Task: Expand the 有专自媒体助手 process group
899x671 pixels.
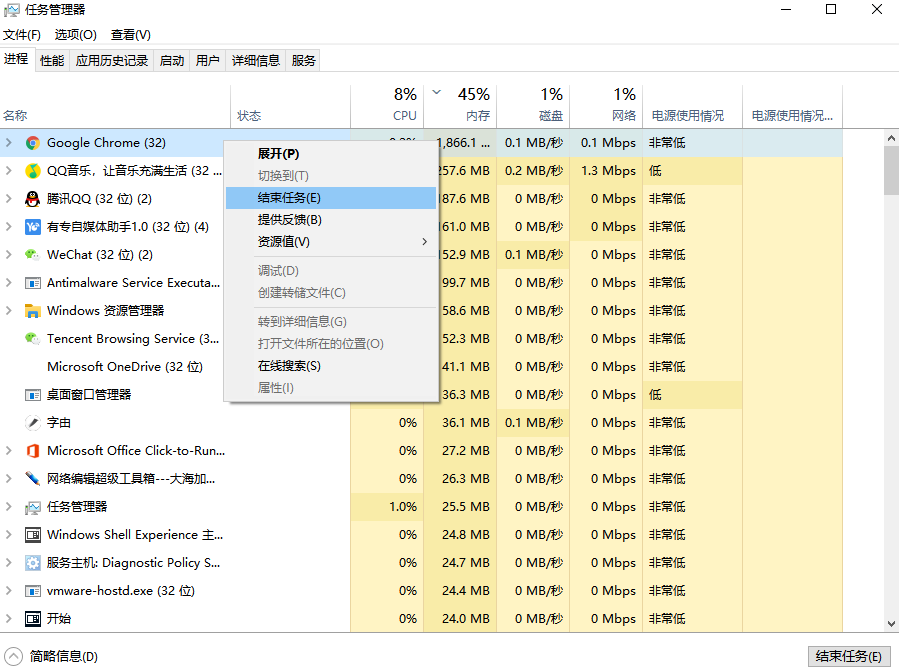Action: (9, 227)
